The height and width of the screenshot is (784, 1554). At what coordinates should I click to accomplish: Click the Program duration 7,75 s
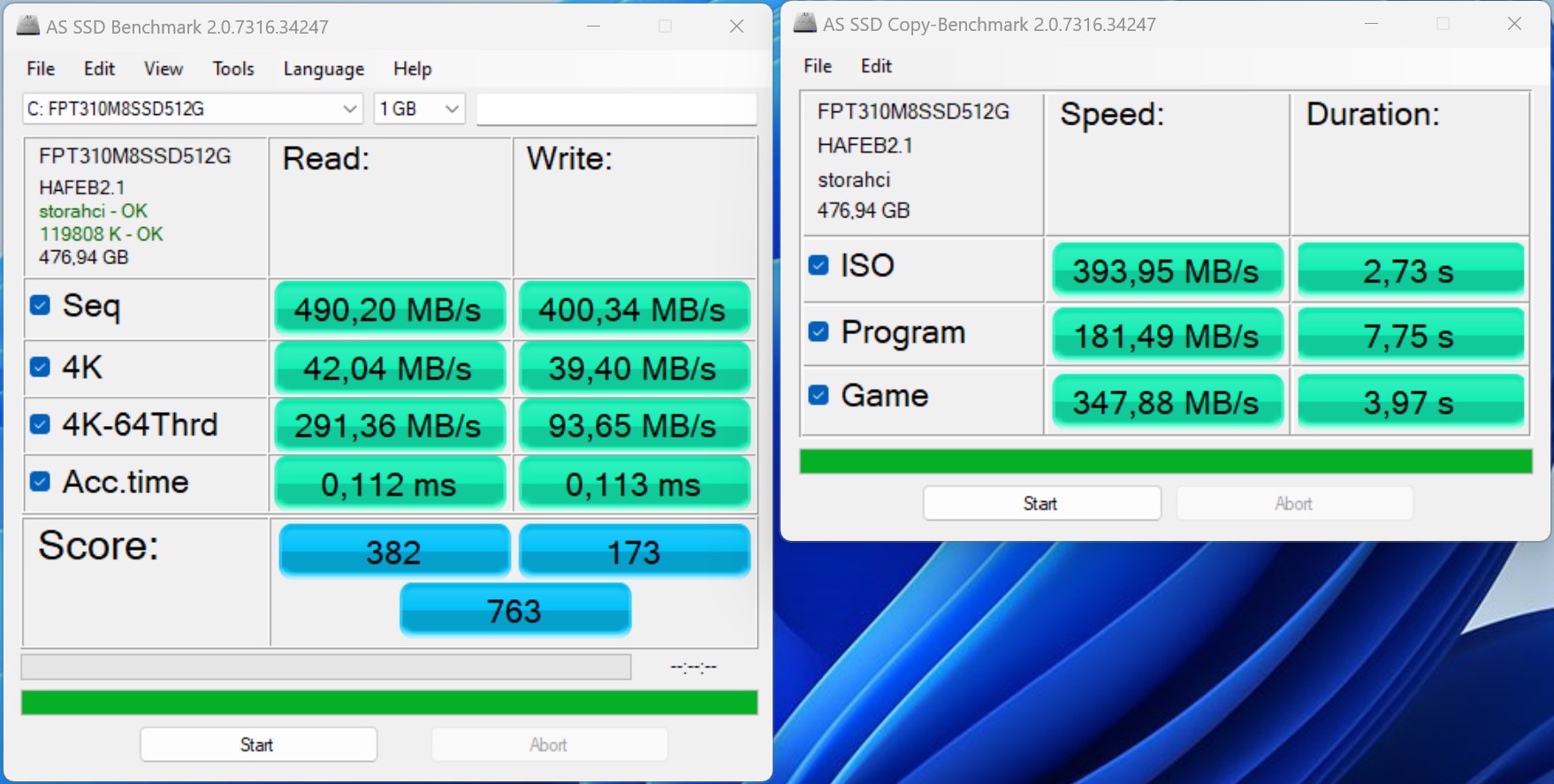(x=1410, y=335)
